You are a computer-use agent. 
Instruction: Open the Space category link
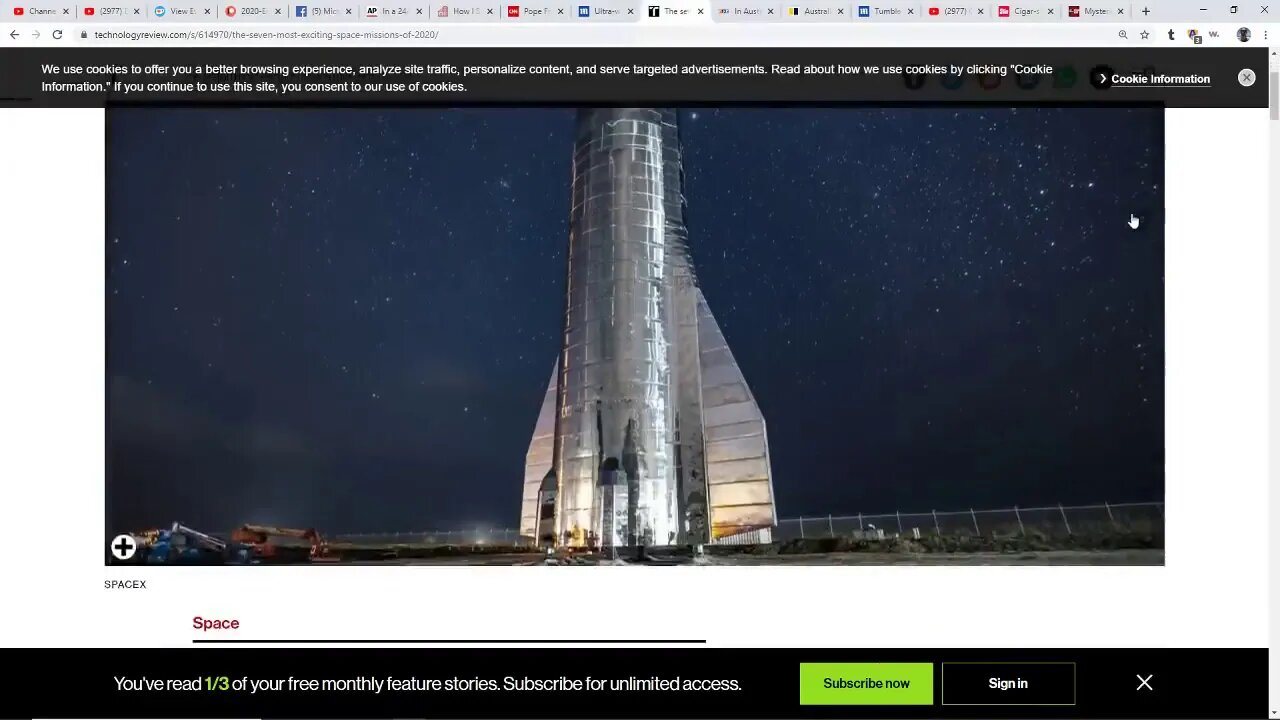click(x=216, y=623)
